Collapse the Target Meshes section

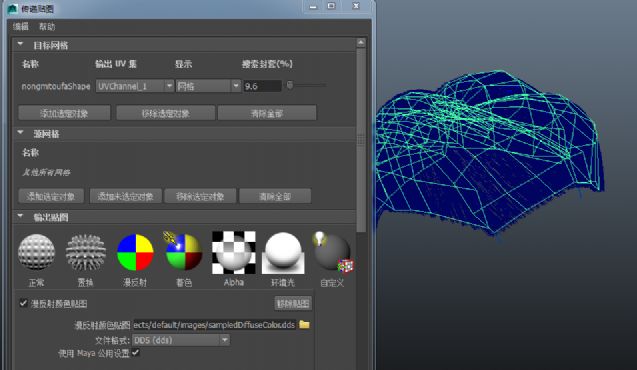(20, 44)
